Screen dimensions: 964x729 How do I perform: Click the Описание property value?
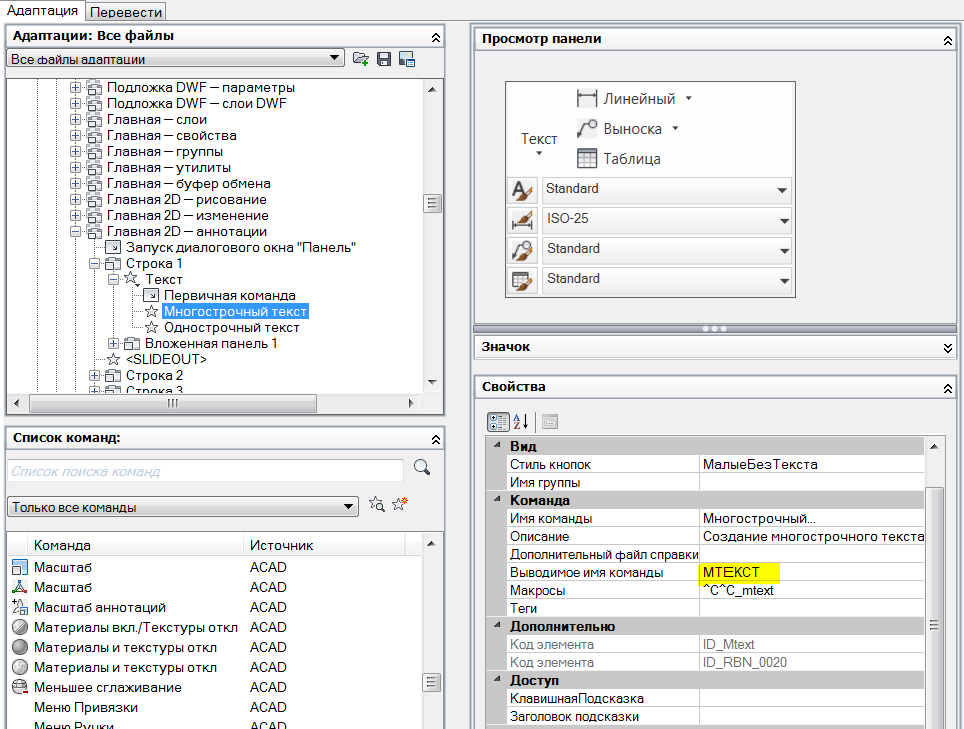(x=813, y=537)
